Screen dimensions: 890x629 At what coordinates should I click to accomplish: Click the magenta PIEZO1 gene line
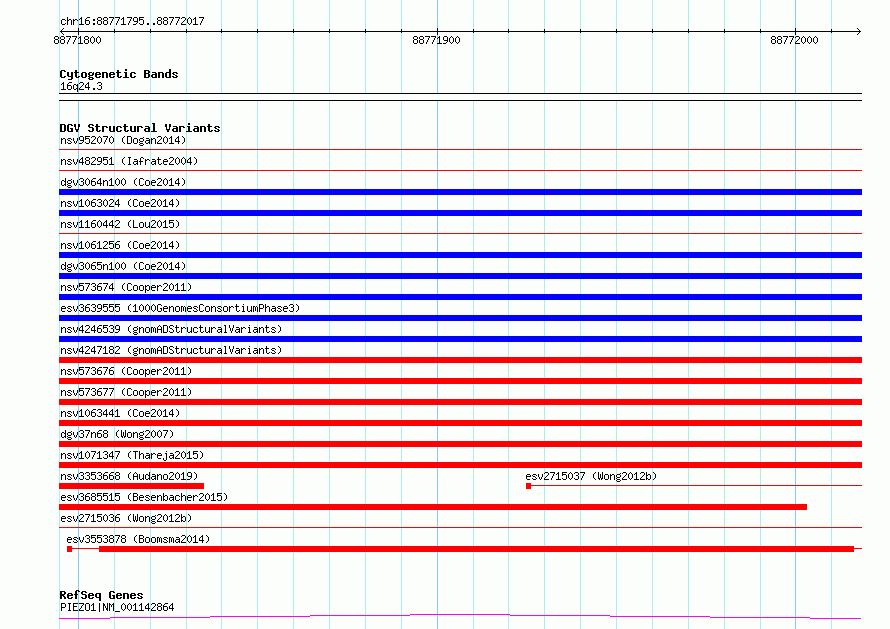click(x=460, y=617)
